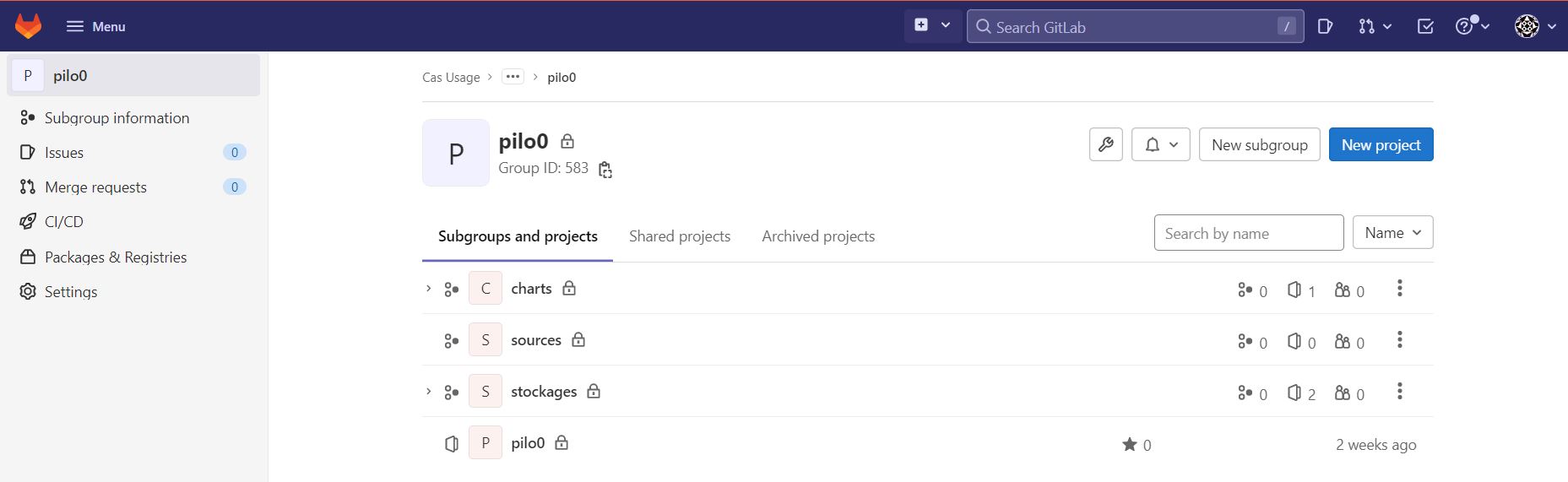Viewport: 1568px width, 482px height.
Task: Click the charts avatar letter C
Action: click(486, 289)
